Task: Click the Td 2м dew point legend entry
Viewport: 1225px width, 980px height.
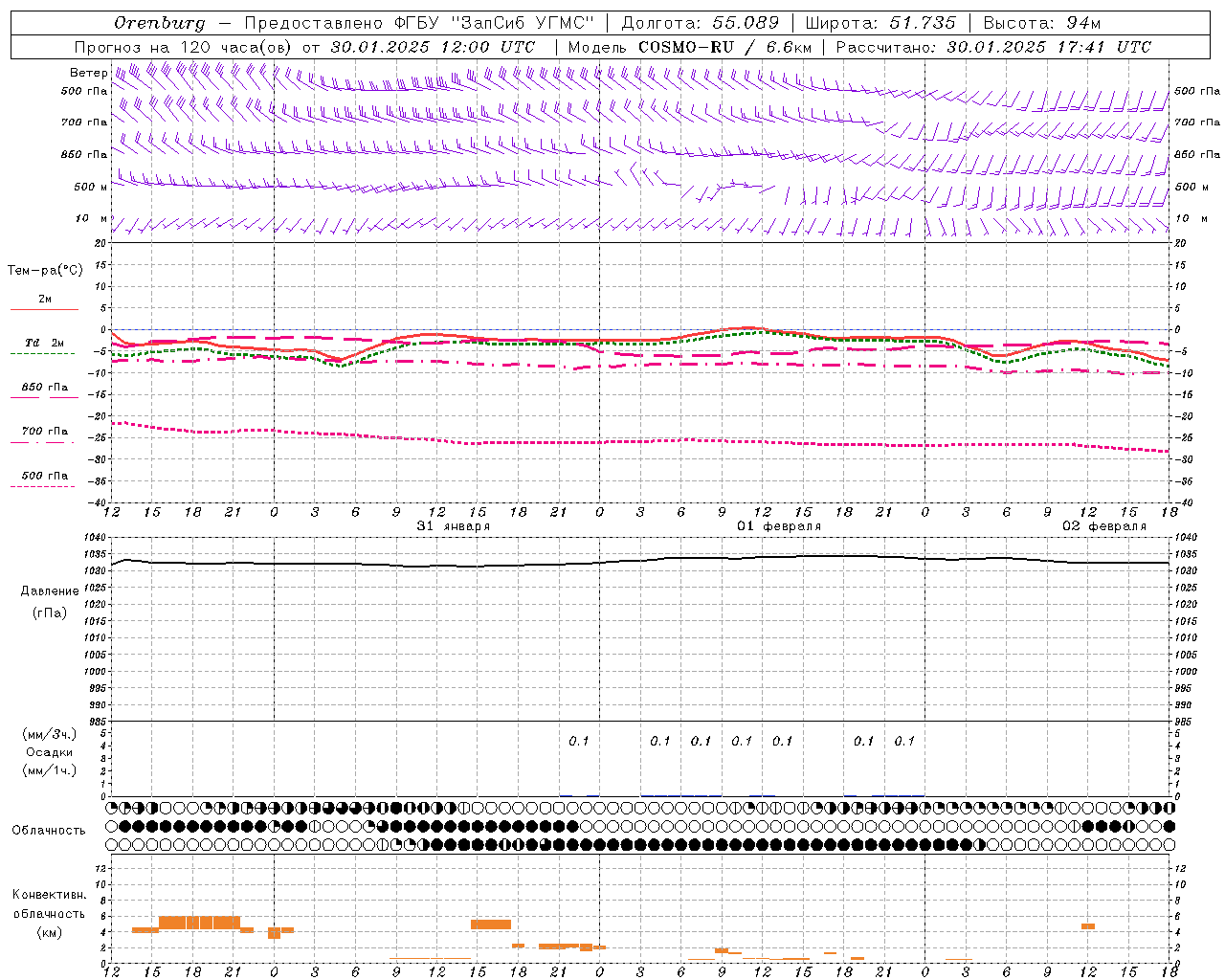Action: (44, 344)
